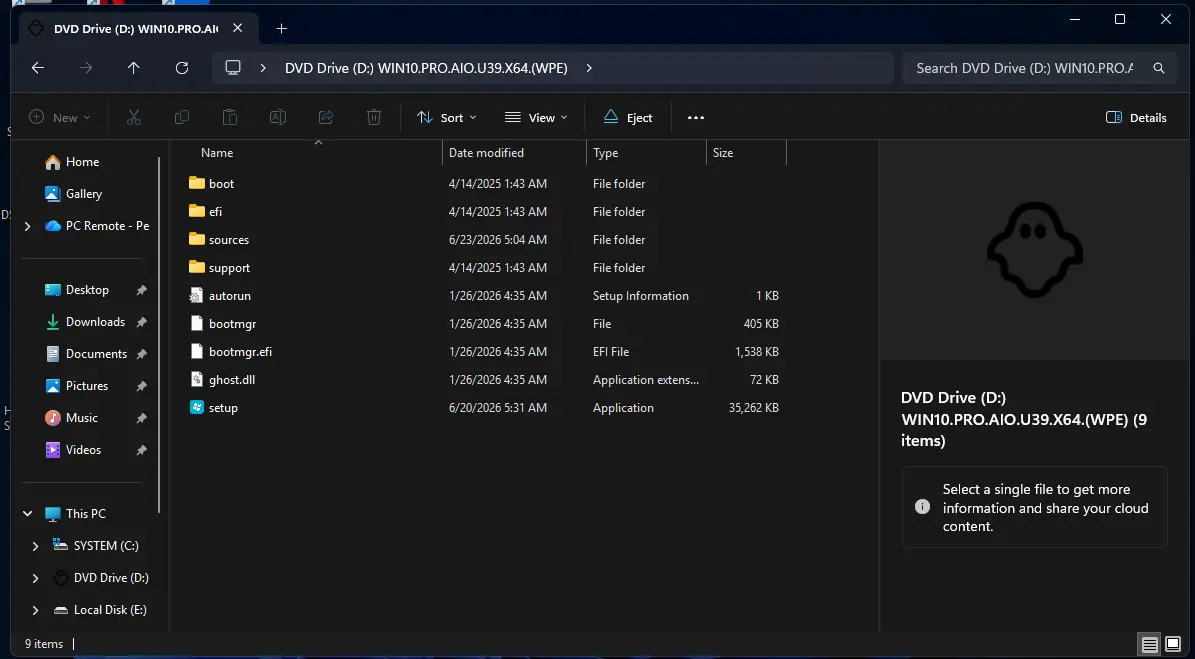This screenshot has width=1195, height=659.
Task: Click the info icon in details pane
Action: click(x=922, y=507)
